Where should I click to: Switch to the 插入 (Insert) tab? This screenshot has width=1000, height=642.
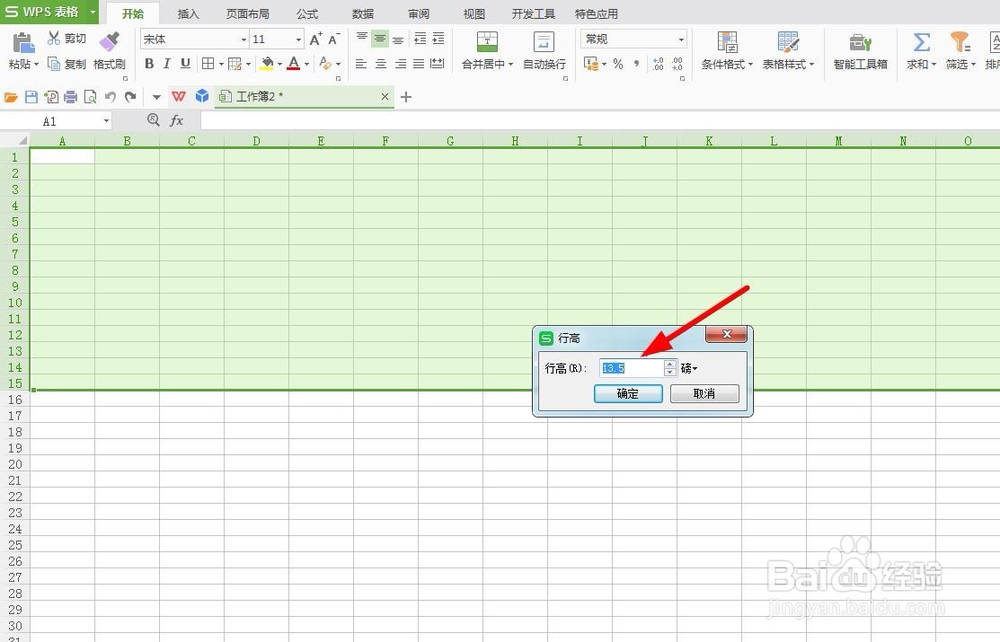188,13
